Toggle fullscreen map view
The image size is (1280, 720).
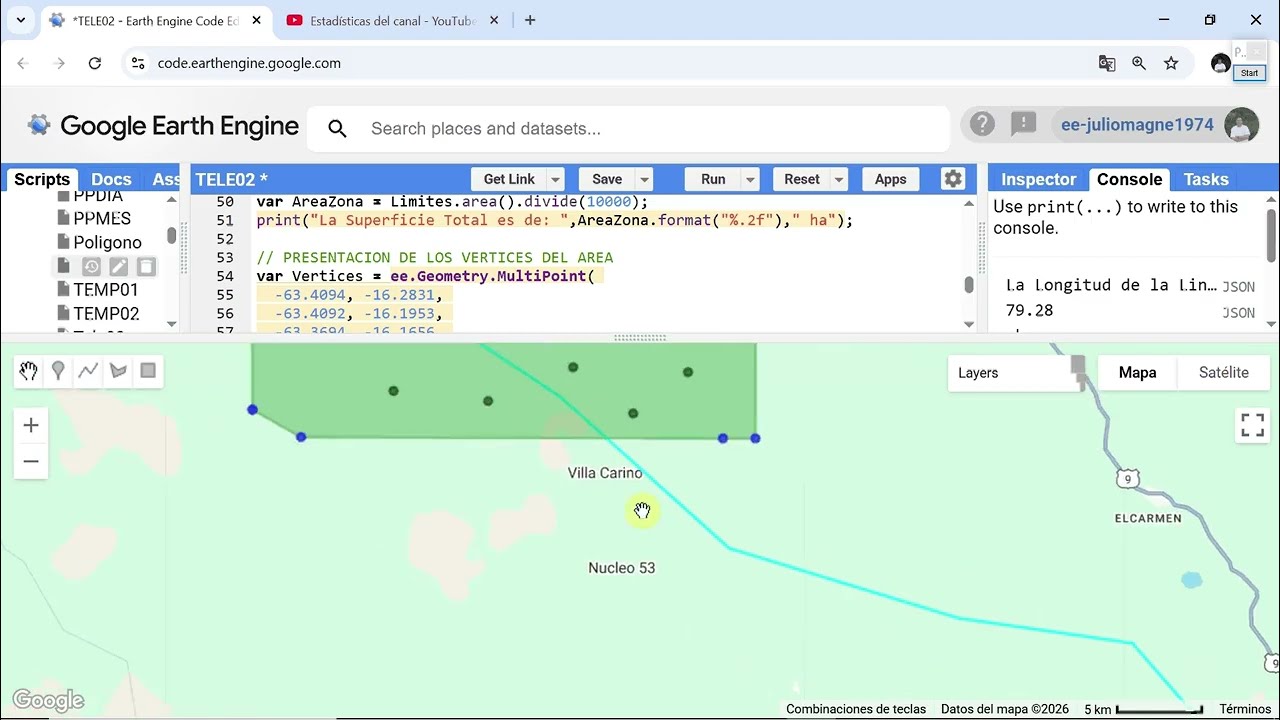(x=1253, y=425)
